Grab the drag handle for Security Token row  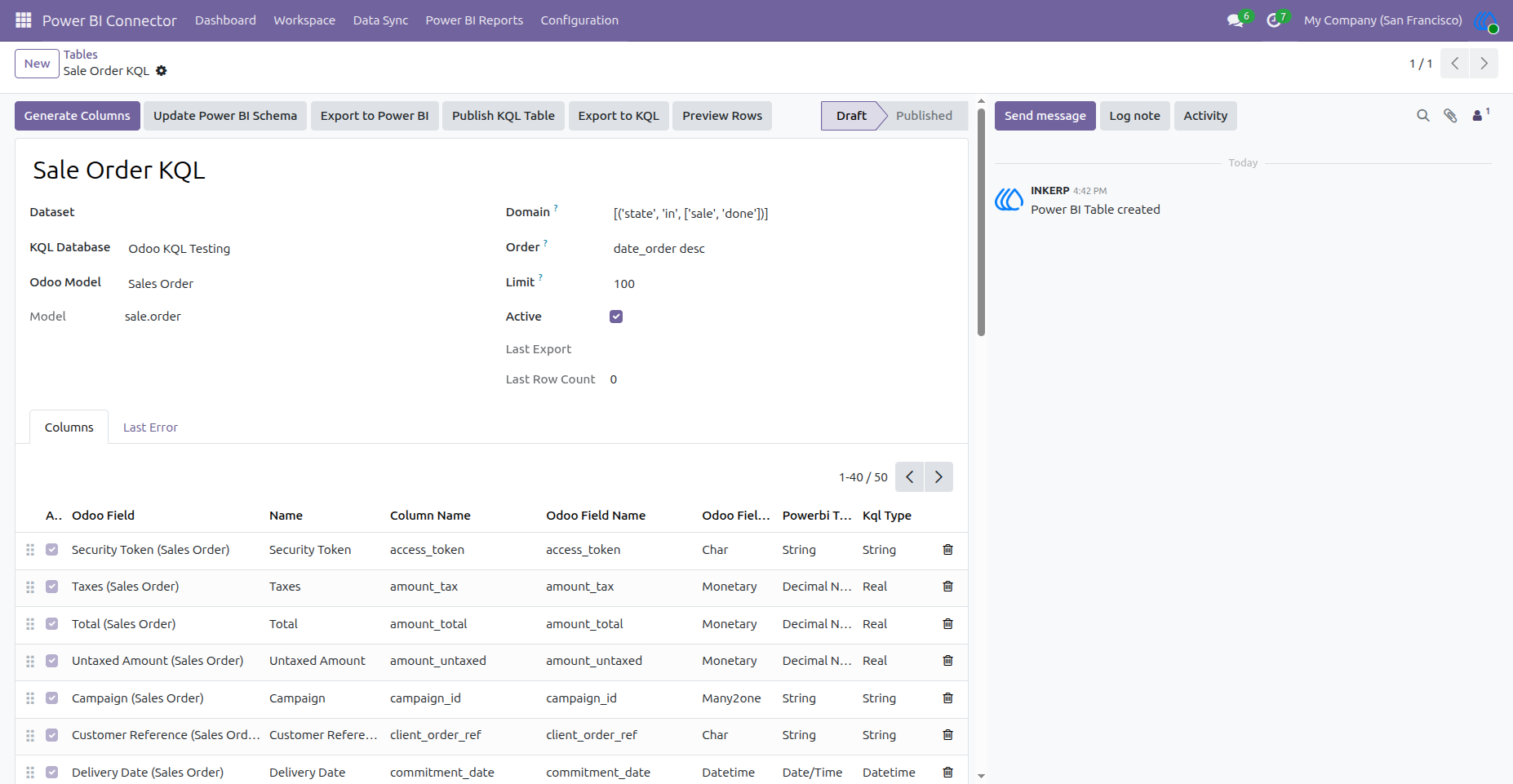(x=30, y=550)
